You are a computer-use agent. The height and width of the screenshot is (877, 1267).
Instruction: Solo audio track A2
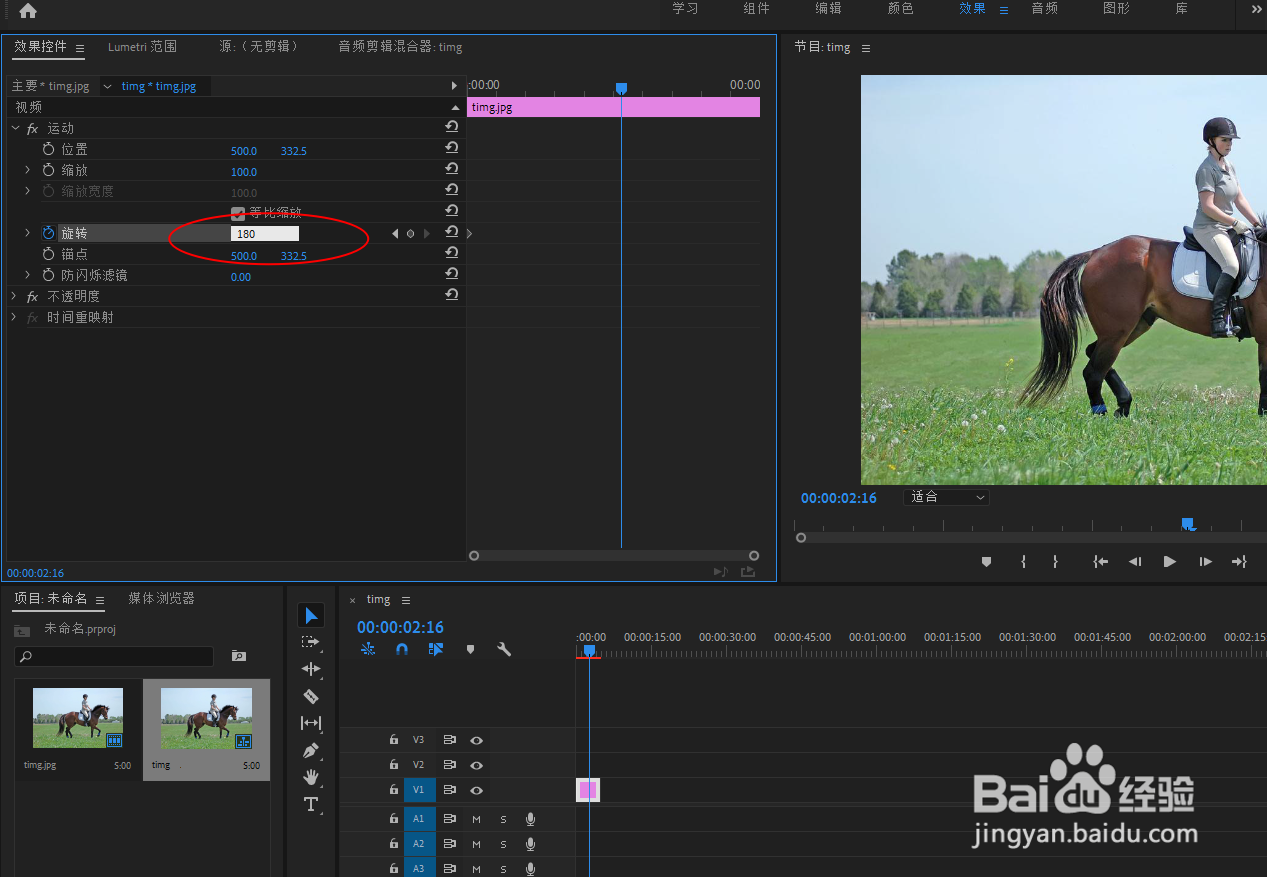(503, 844)
